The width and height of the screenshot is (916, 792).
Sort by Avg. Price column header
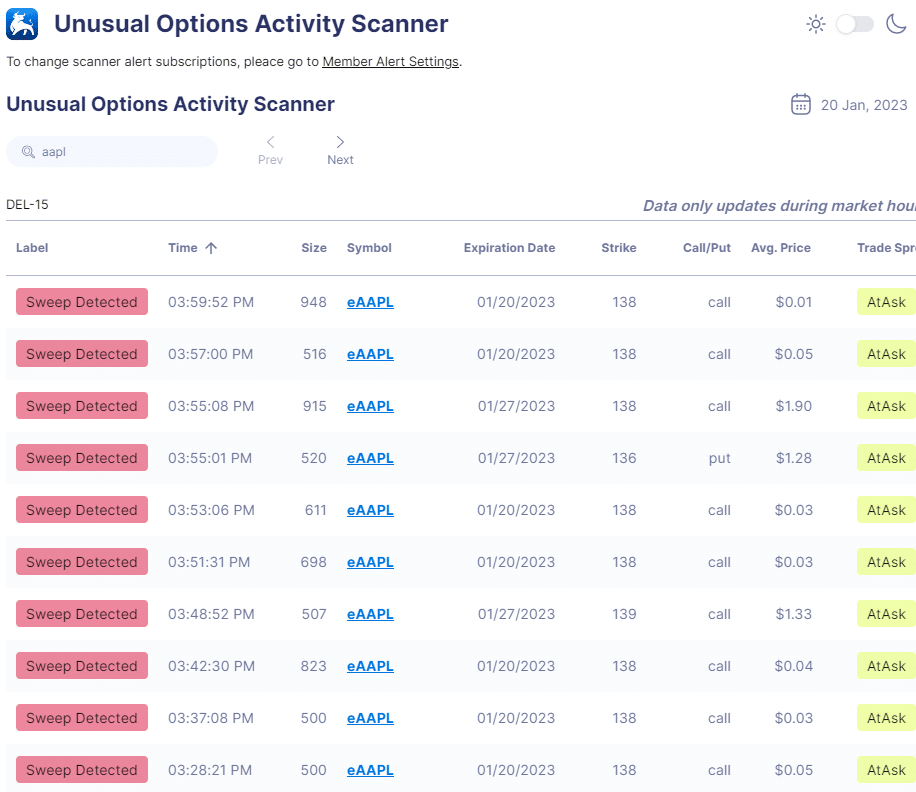[x=780, y=248]
